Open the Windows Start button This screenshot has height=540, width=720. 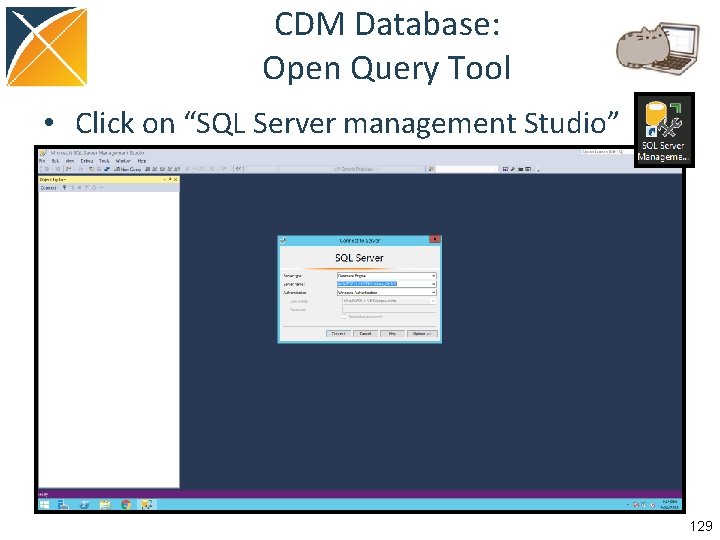pyautogui.click(x=45, y=505)
